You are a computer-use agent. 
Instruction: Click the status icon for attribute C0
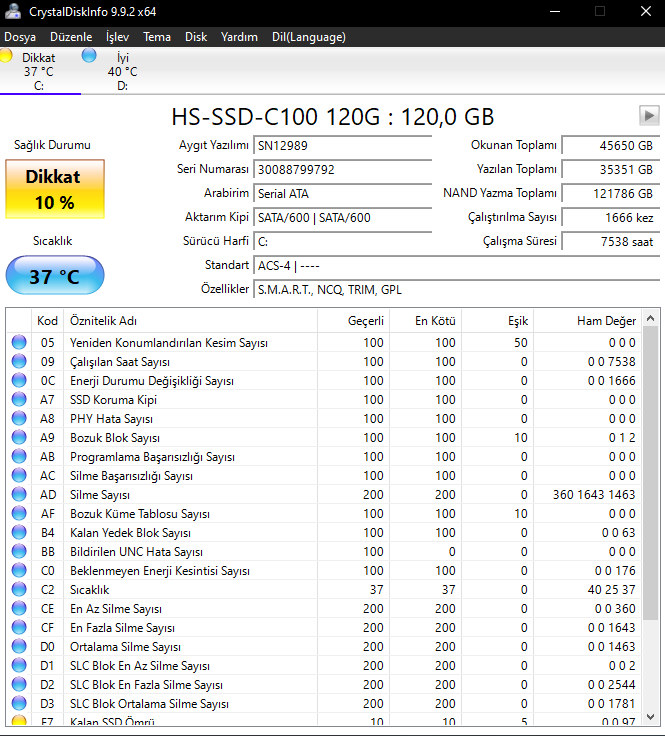point(19,570)
